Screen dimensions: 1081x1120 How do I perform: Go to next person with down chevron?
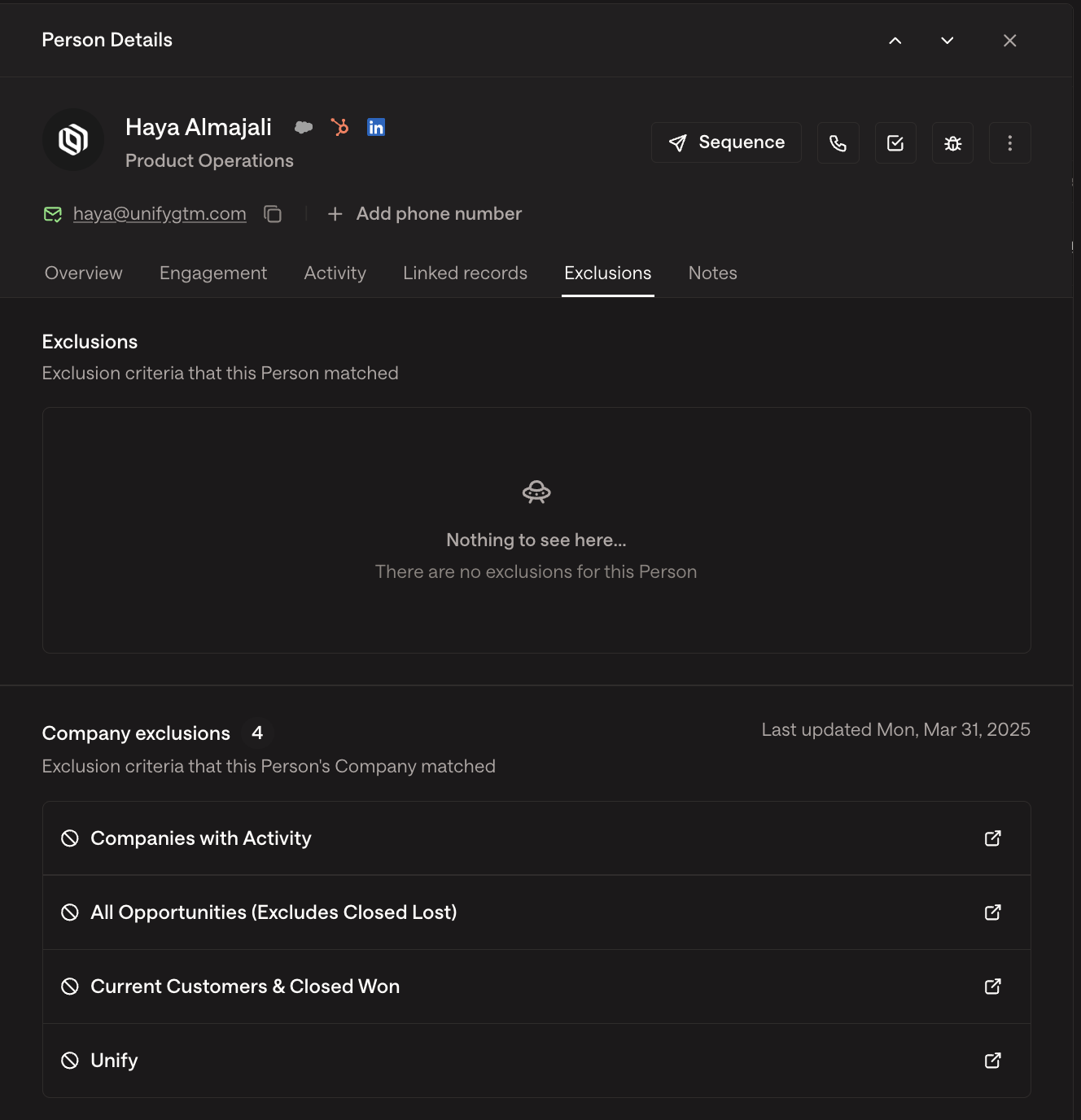[948, 41]
